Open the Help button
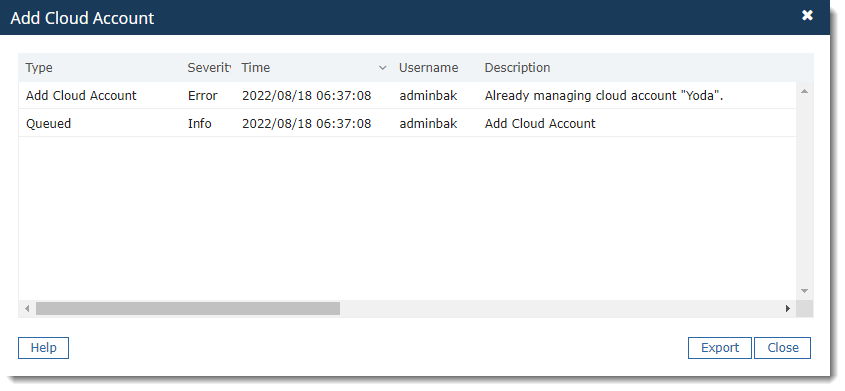845x391 pixels. click(x=44, y=348)
